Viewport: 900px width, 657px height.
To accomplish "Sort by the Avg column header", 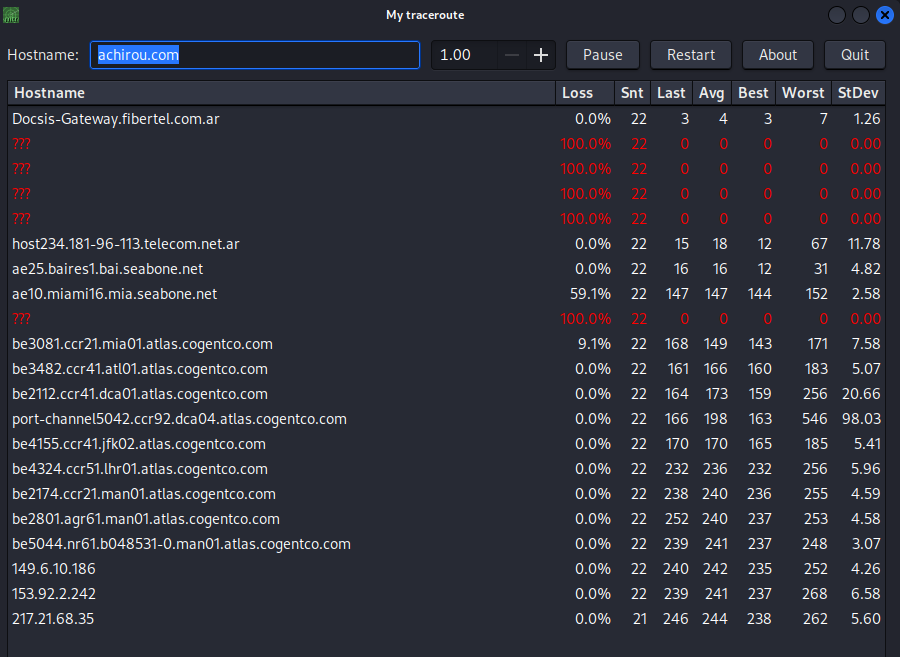I will coord(712,93).
